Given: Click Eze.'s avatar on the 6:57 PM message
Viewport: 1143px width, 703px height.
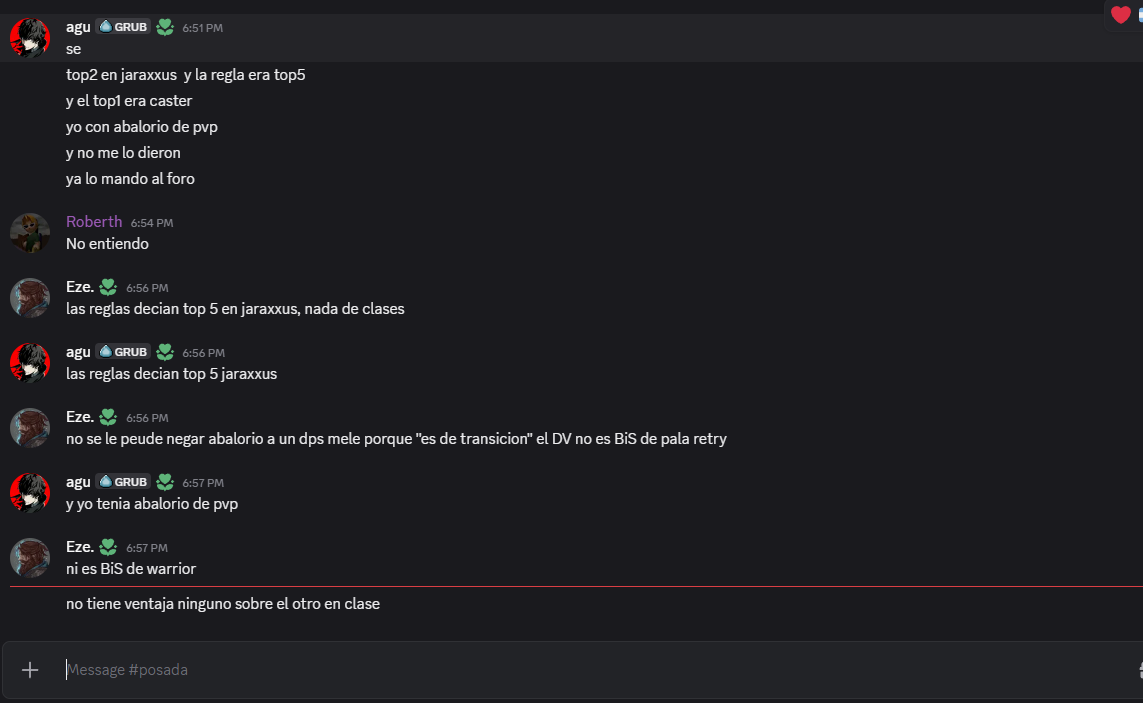Looking at the screenshot, I should (x=30, y=558).
